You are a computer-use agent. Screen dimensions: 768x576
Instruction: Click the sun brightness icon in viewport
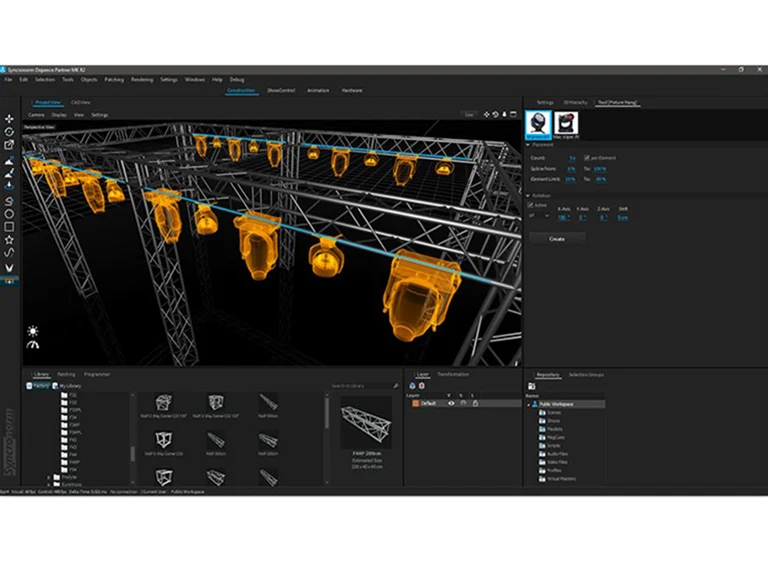[33, 332]
